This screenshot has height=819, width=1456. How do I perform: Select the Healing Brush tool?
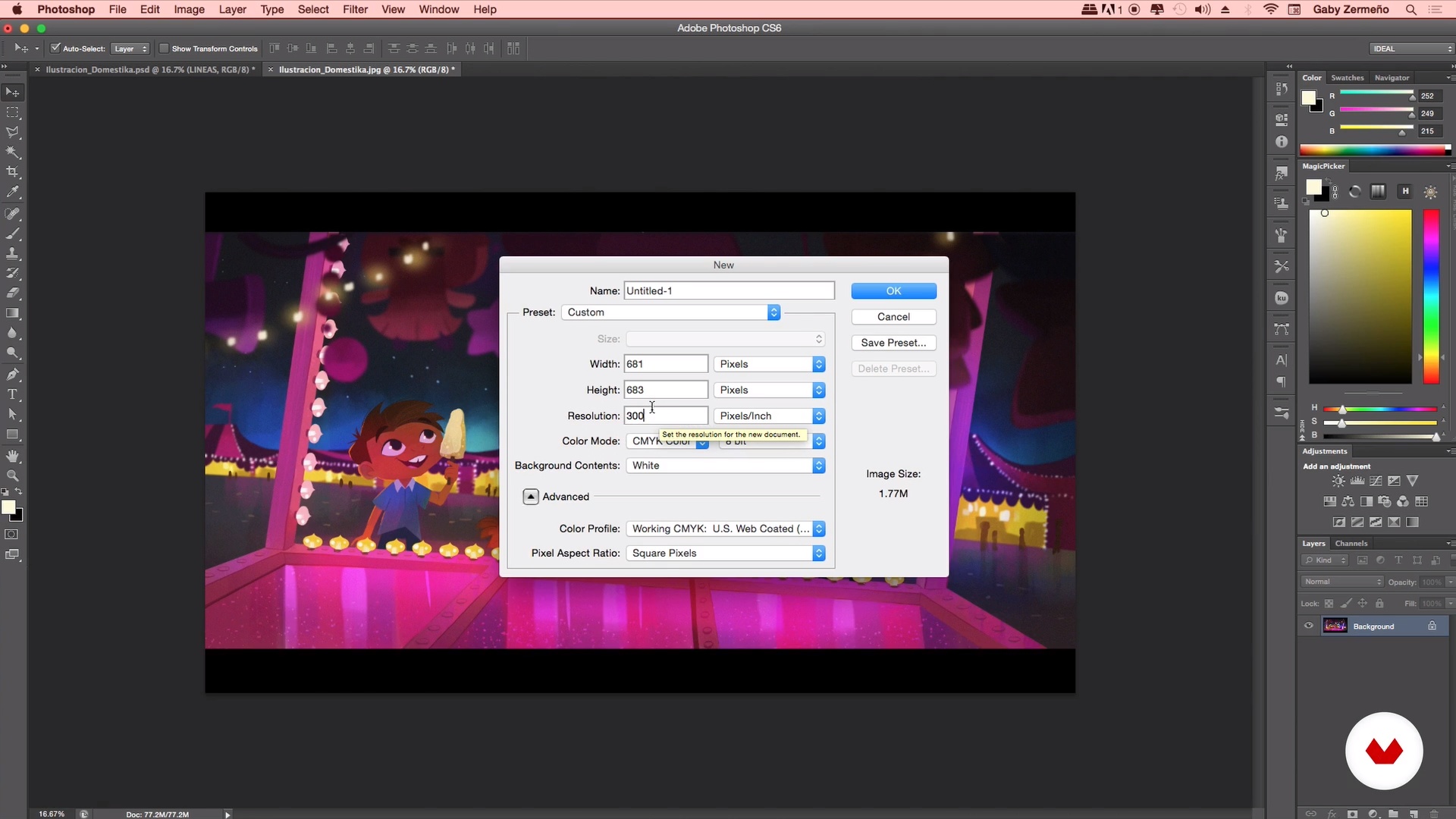13,214
